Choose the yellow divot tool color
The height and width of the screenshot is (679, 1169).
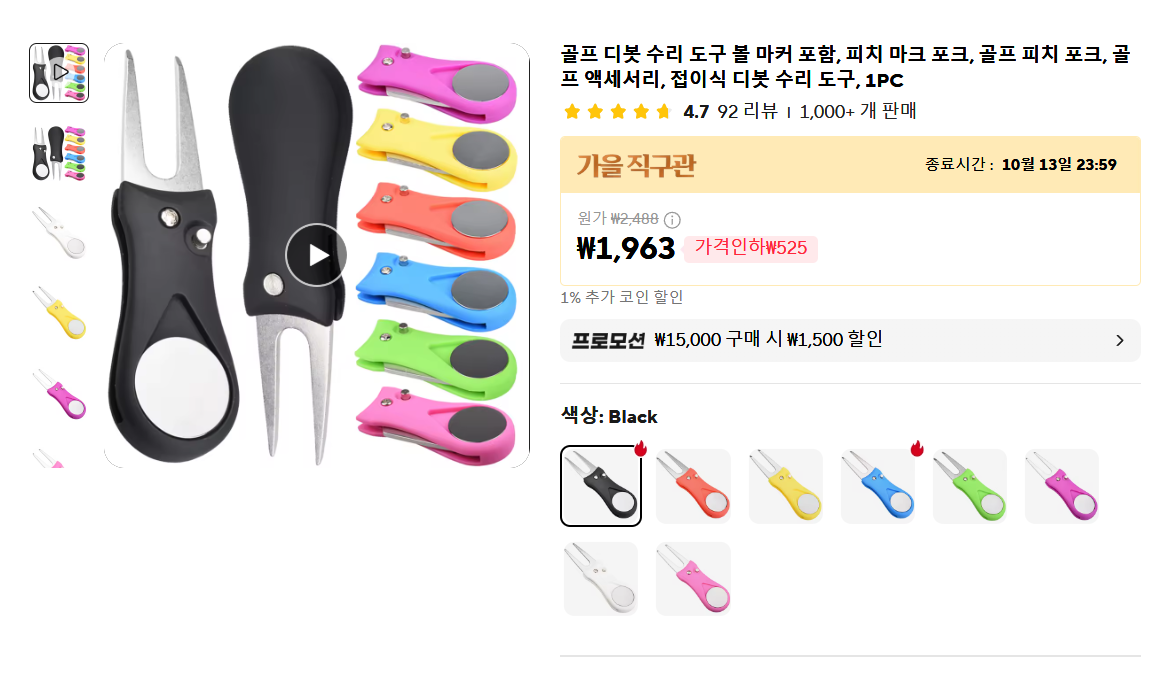pyautogui.click(x=786, y=486)
